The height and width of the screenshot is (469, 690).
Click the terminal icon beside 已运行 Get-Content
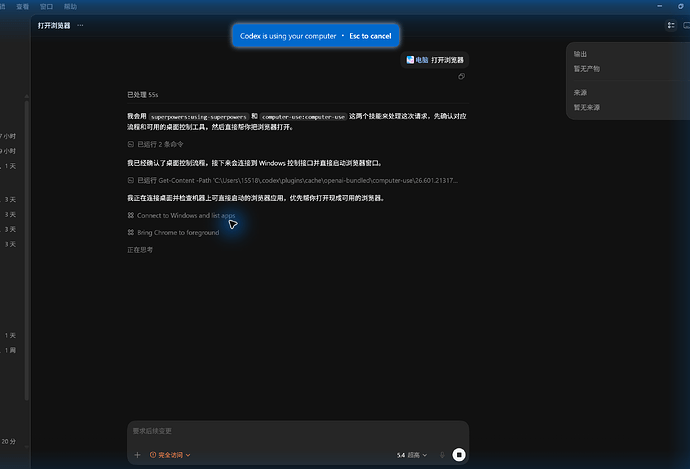pyautogui.click(x=131, y=180)
